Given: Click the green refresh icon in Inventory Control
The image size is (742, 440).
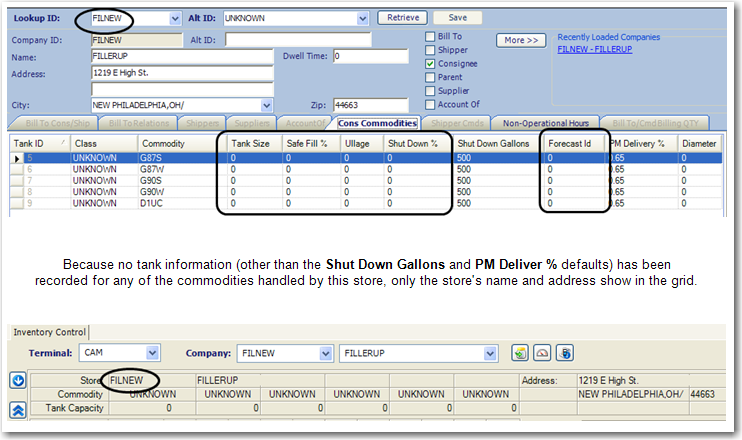Looking at the screenshot, I should [x=520, y=353].
